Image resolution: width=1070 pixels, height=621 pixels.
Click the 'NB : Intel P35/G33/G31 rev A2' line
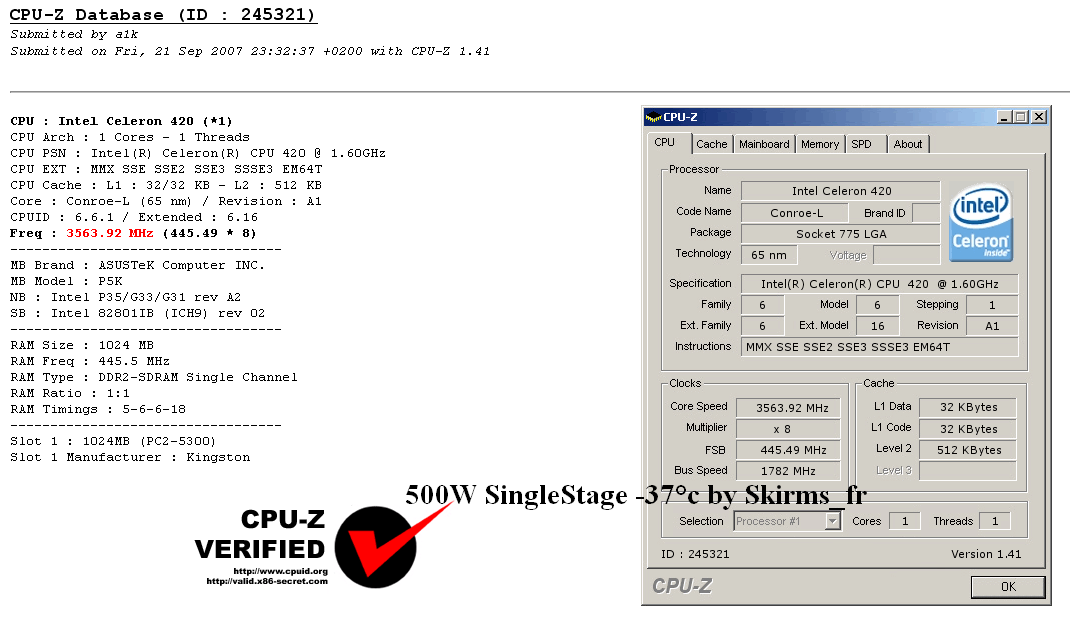(126, 298)
